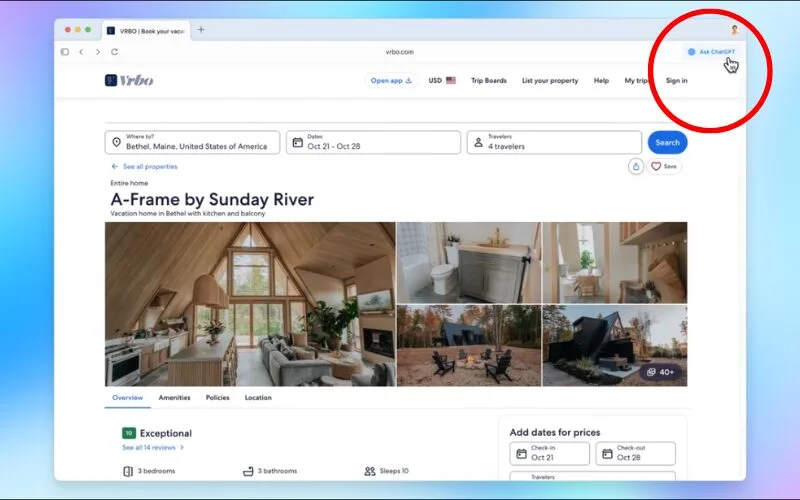Toggle the browser sidebar icon
This screenshot has height=500, width=800.
(x=65, y=52)
